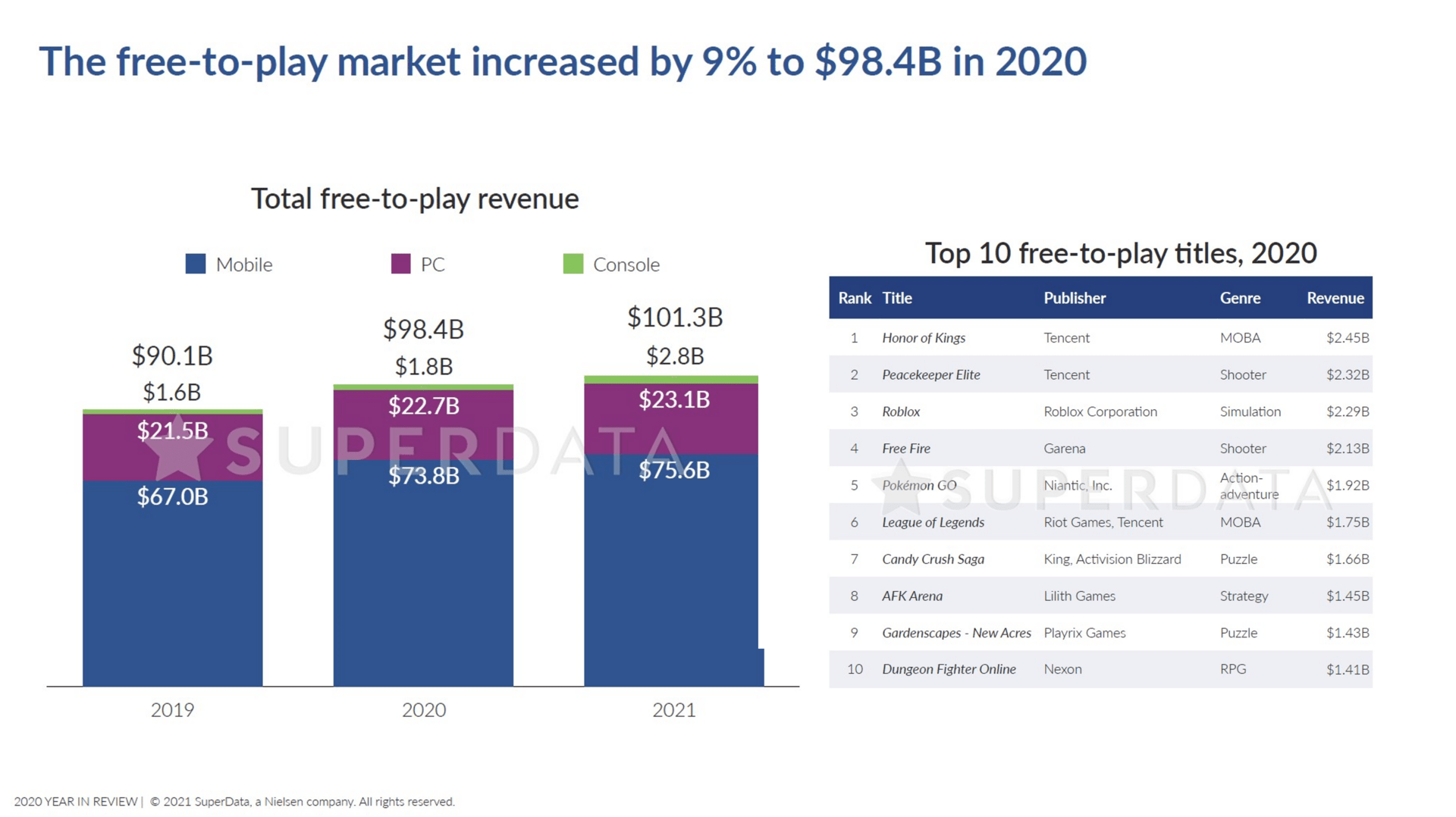Click the 'Garena' publisher cell
This screenshot has width=1456, height=817.
tap(1065, 449)
